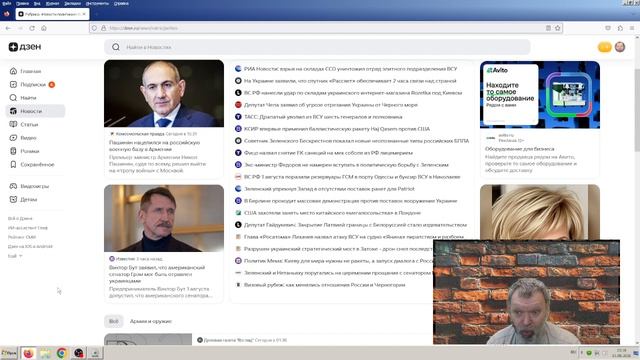This screenshot has width=640, height=360.
Task: Open the Детям kids section
Action: (23, 200)
